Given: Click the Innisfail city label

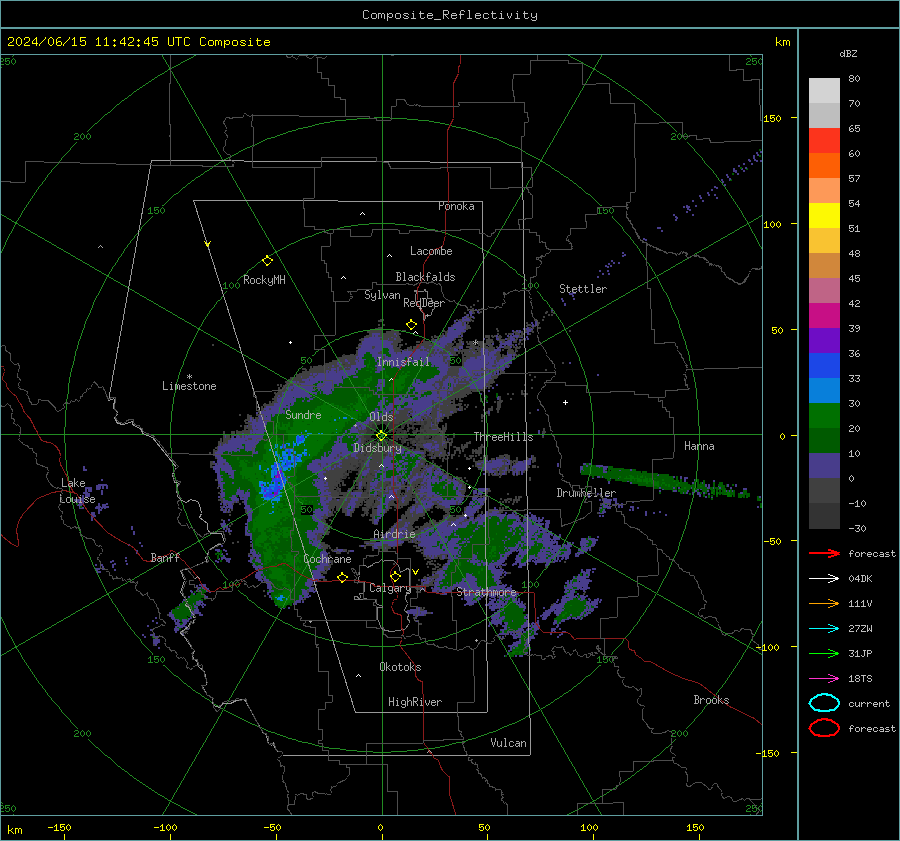Looking at the screenshot, I should point(403,362).
